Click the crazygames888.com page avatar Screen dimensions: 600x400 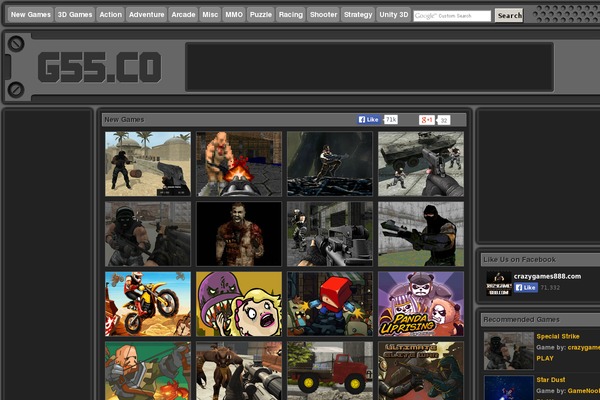499,284
